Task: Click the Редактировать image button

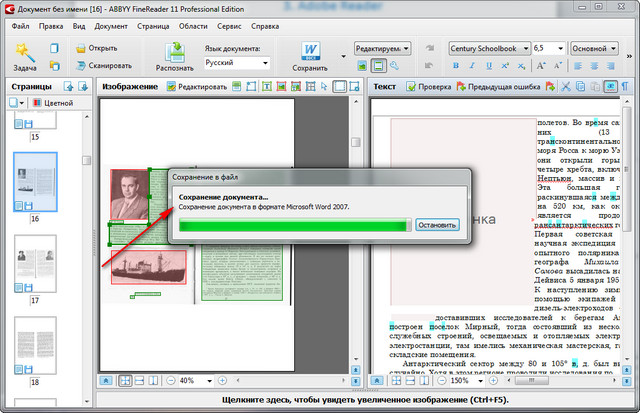Action: (197, 87)
